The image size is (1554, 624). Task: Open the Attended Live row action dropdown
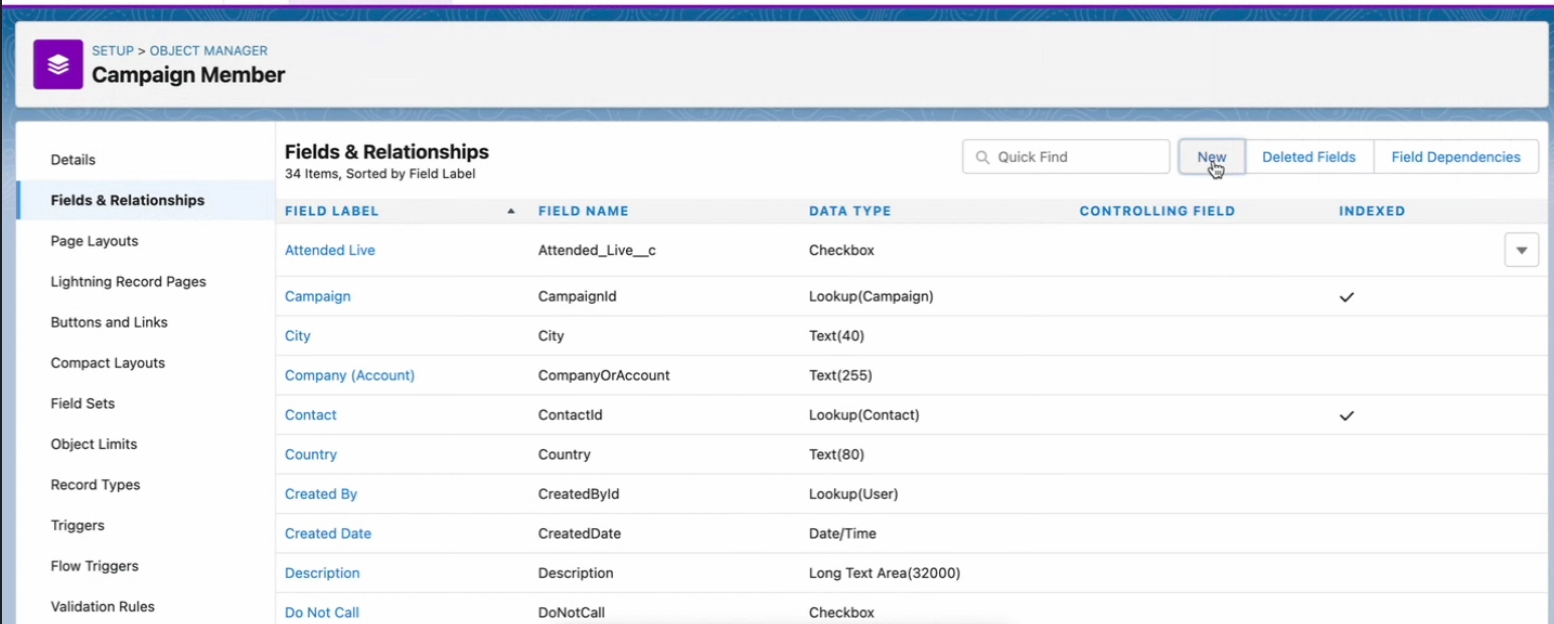1521,250
